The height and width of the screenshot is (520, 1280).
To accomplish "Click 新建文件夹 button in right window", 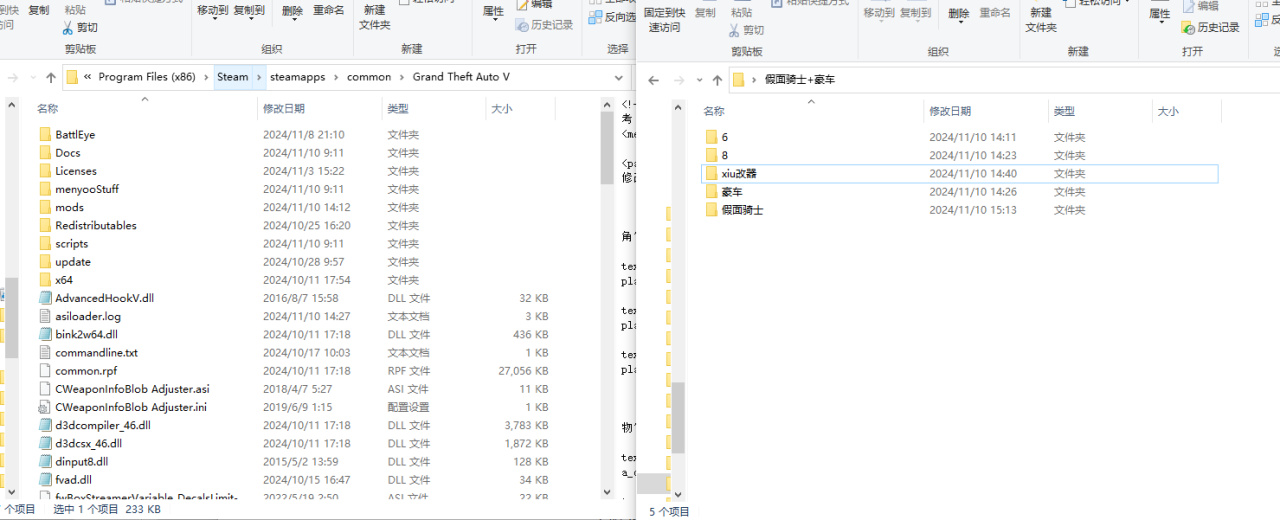I will (x=1041, y=20).
